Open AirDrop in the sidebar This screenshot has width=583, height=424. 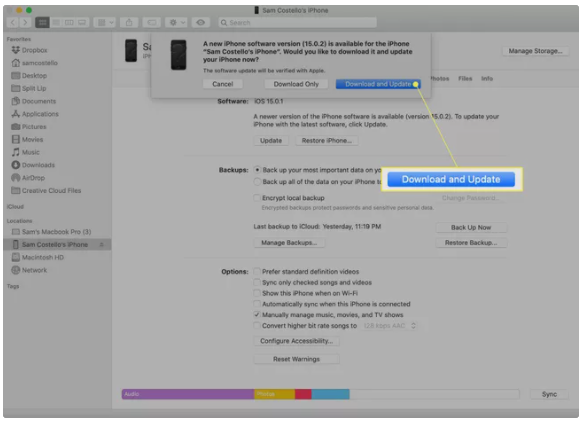pos(33,178)
